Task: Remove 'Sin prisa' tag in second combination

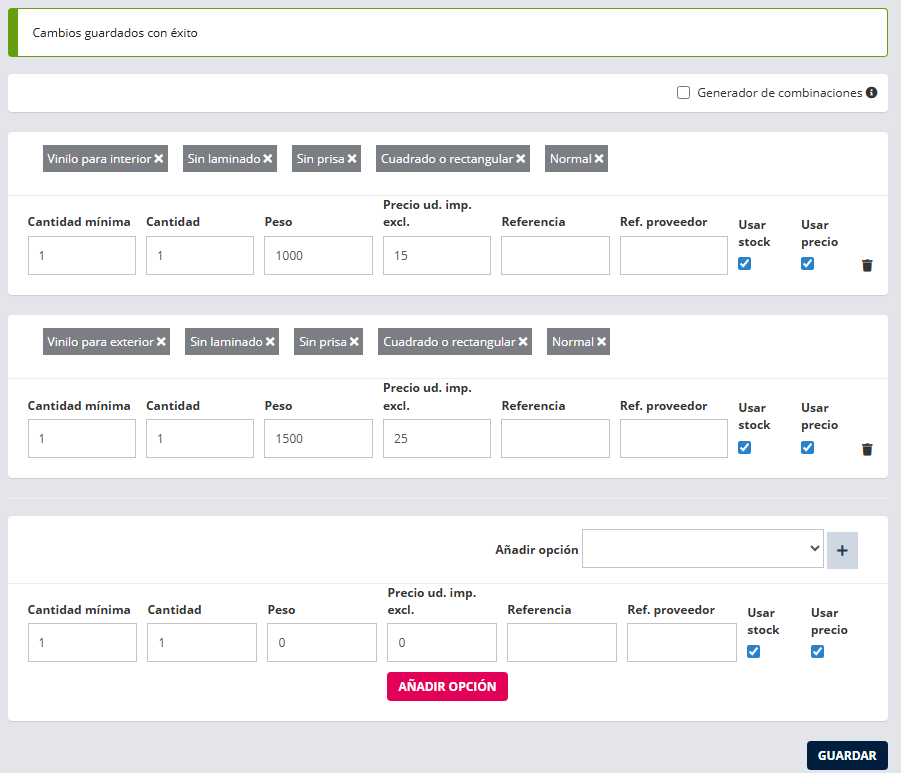Action: click(x=353, y=342)
